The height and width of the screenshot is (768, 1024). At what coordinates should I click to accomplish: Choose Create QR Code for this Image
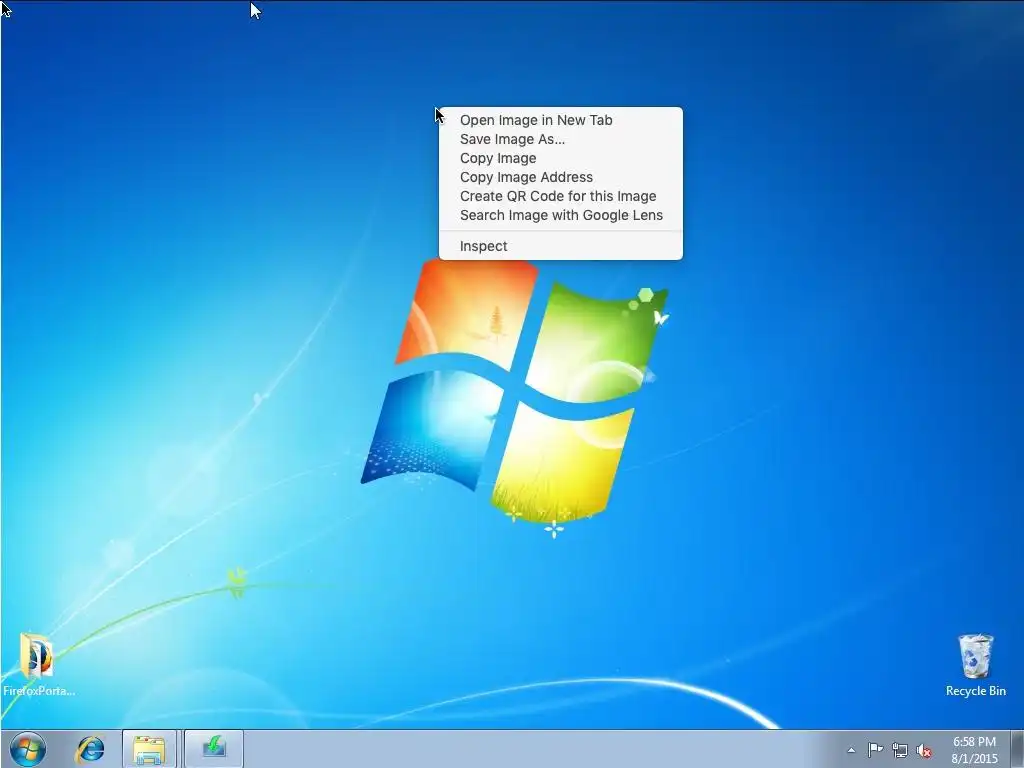560,196
